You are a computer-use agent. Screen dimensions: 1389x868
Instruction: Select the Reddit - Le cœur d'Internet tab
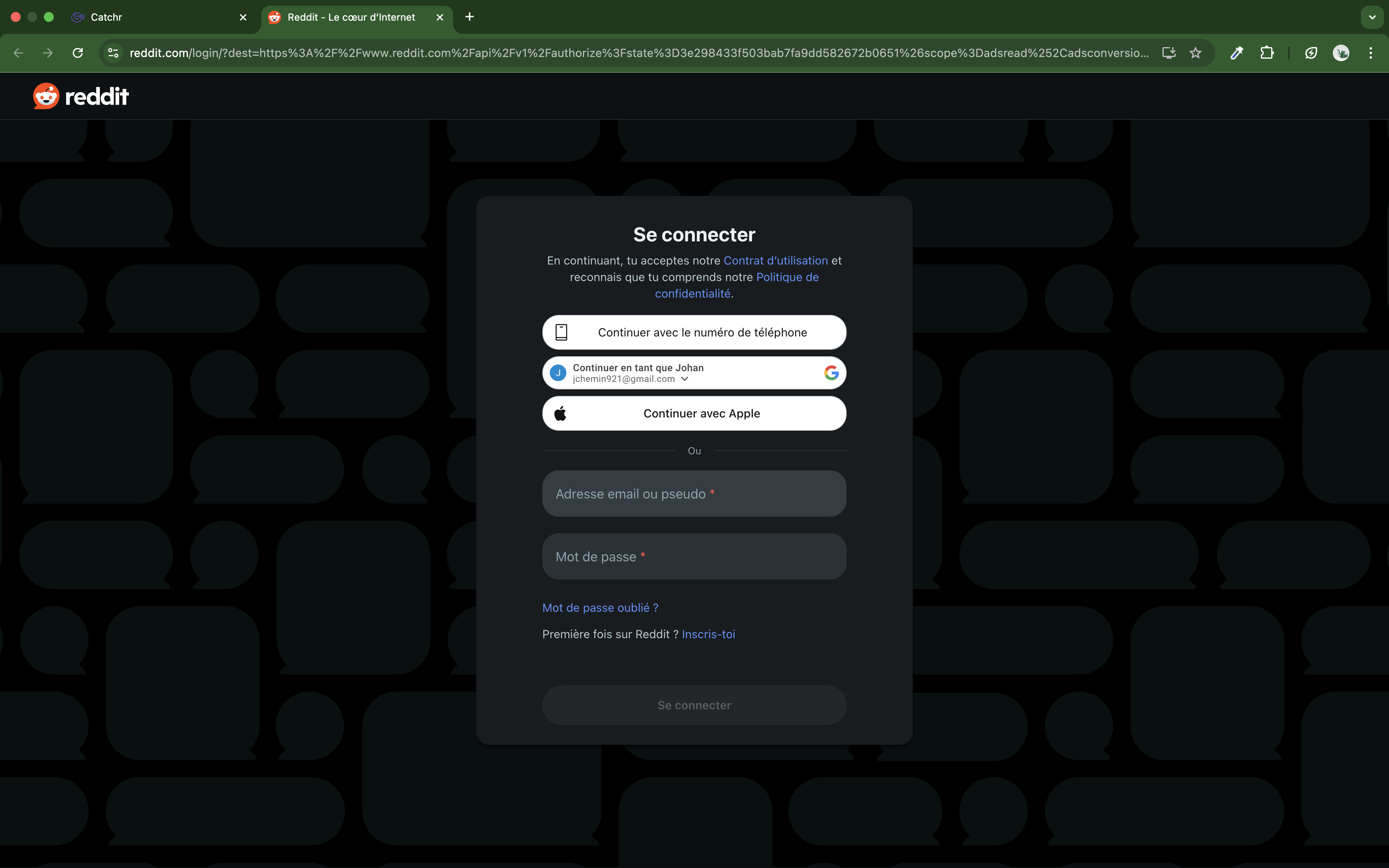(x=357, y=17)
